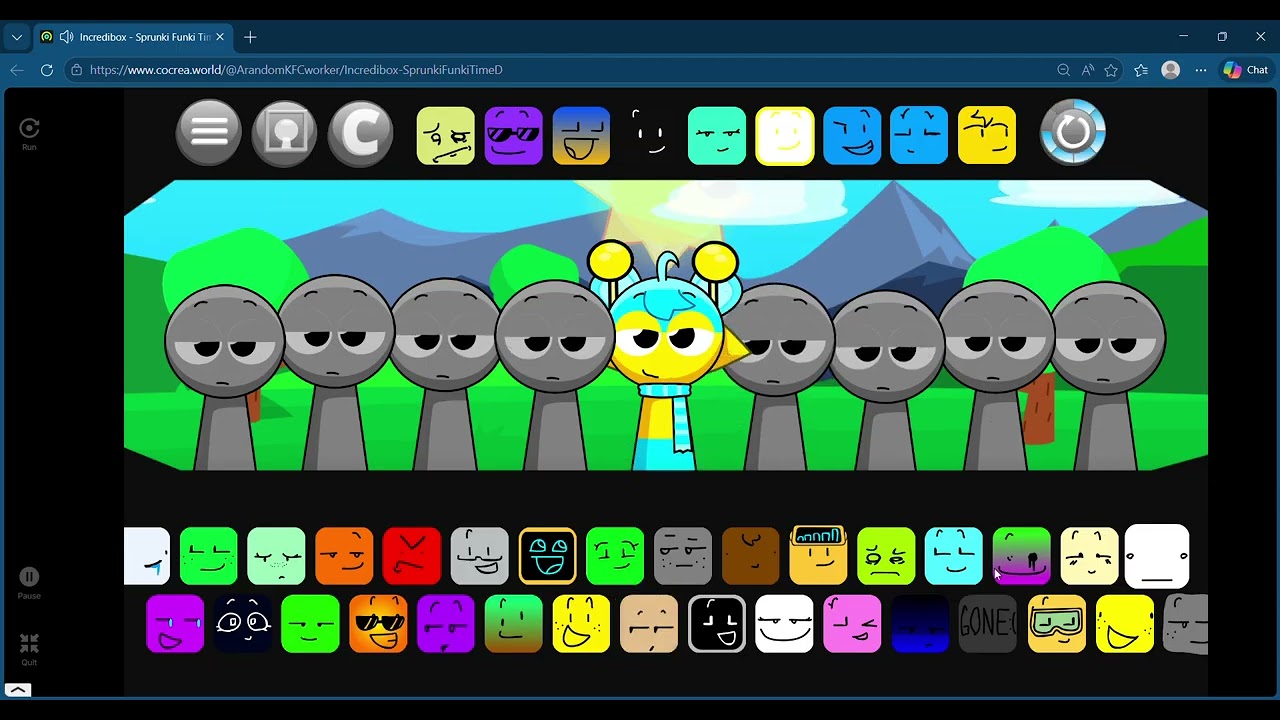Close the Incredibox browser tab
1280x720 pixels.
pyautogui.click(x=220, y=37)
